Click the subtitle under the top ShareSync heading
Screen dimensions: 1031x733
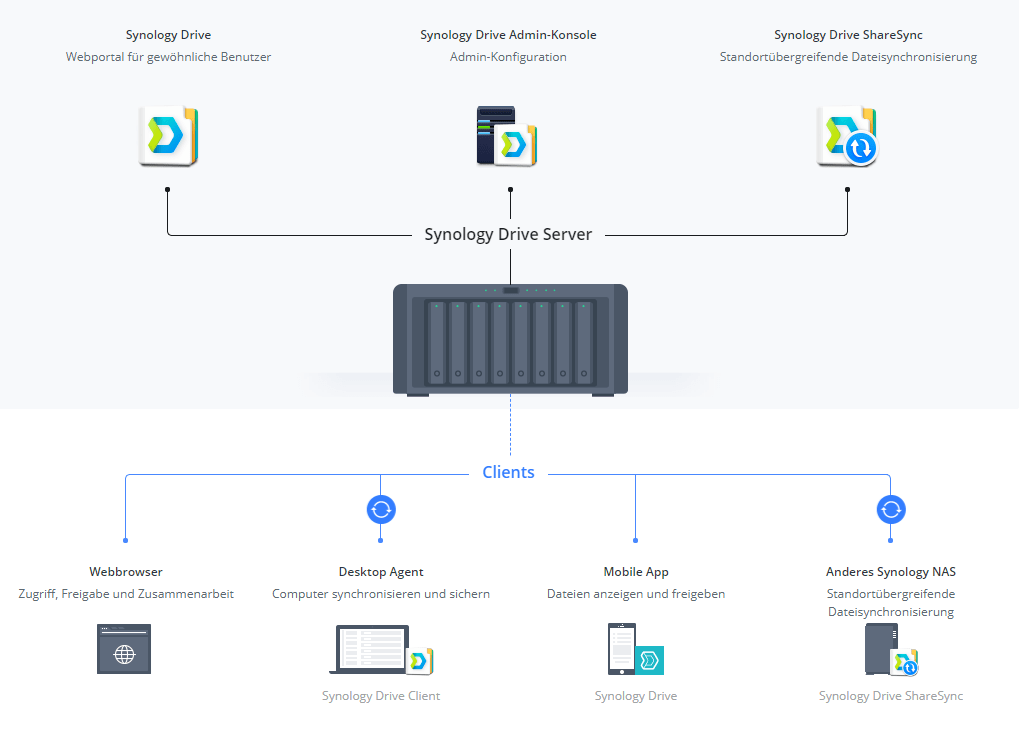point(848,57)
